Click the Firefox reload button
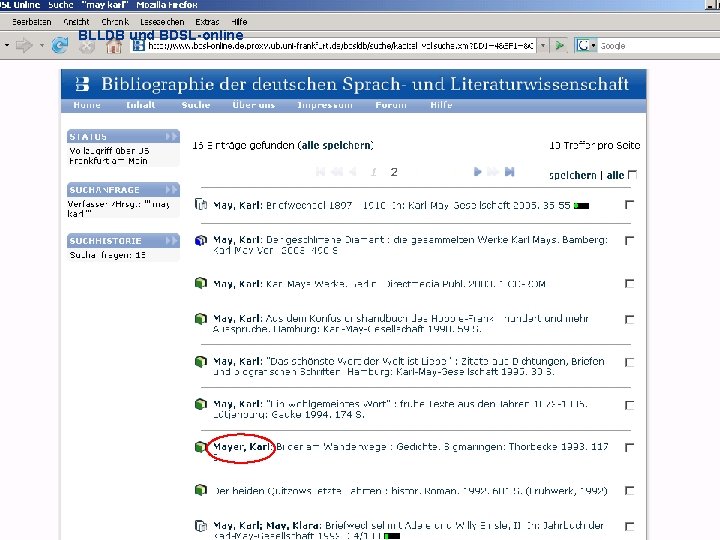720x540 pixels. coord(60,45)
